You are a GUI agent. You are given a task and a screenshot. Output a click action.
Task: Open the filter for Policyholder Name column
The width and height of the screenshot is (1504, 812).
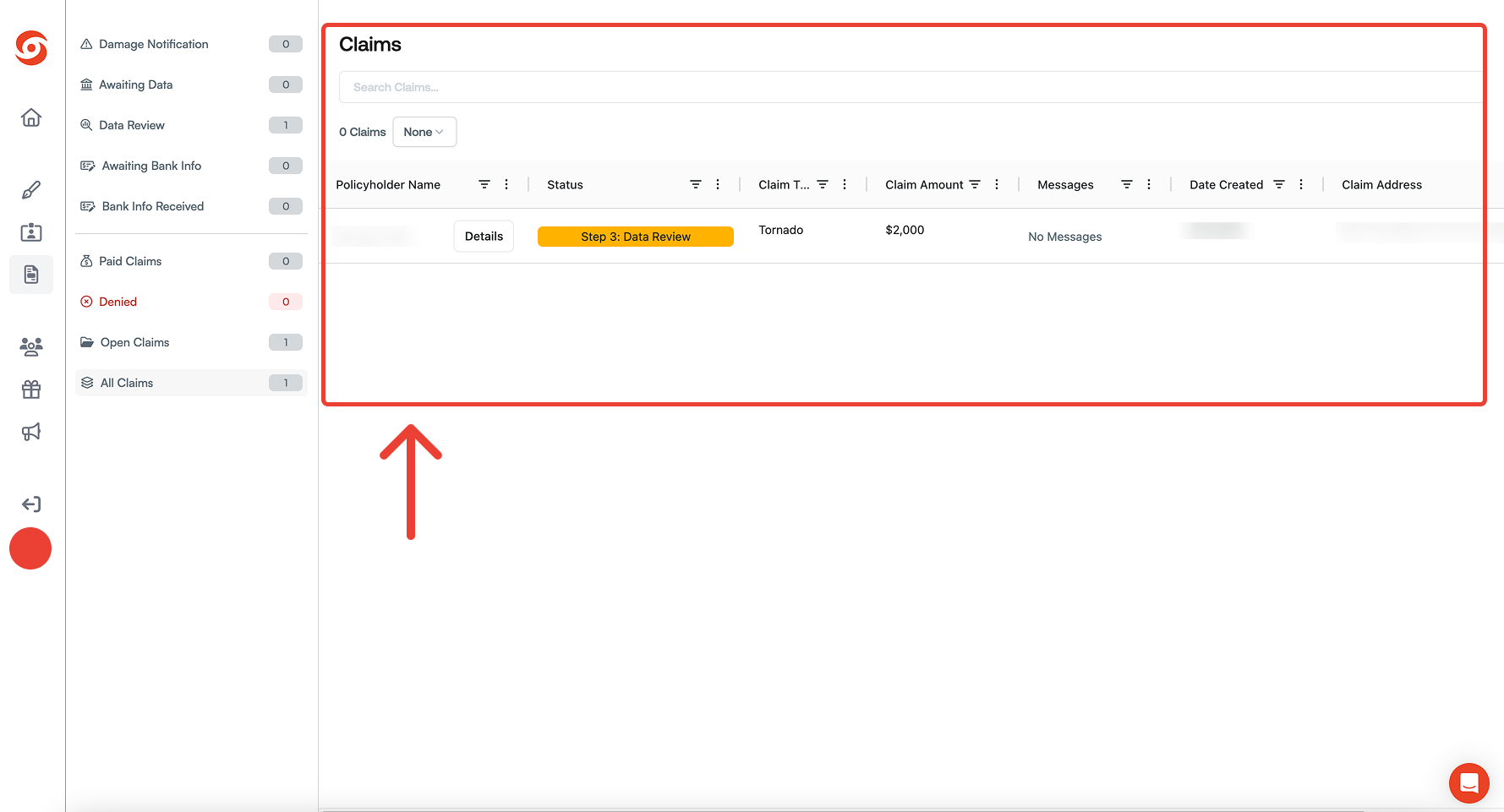(484, 184)
